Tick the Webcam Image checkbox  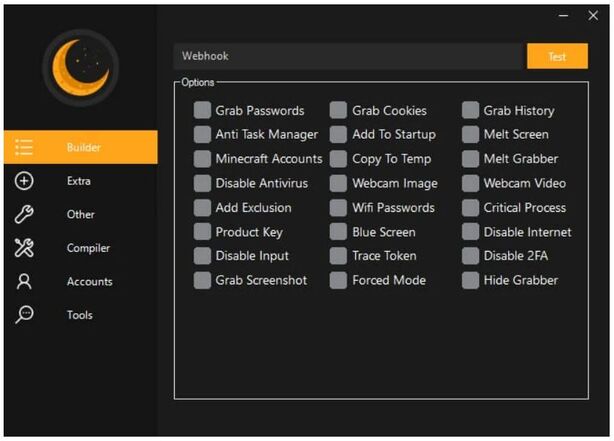pos(339,183)
